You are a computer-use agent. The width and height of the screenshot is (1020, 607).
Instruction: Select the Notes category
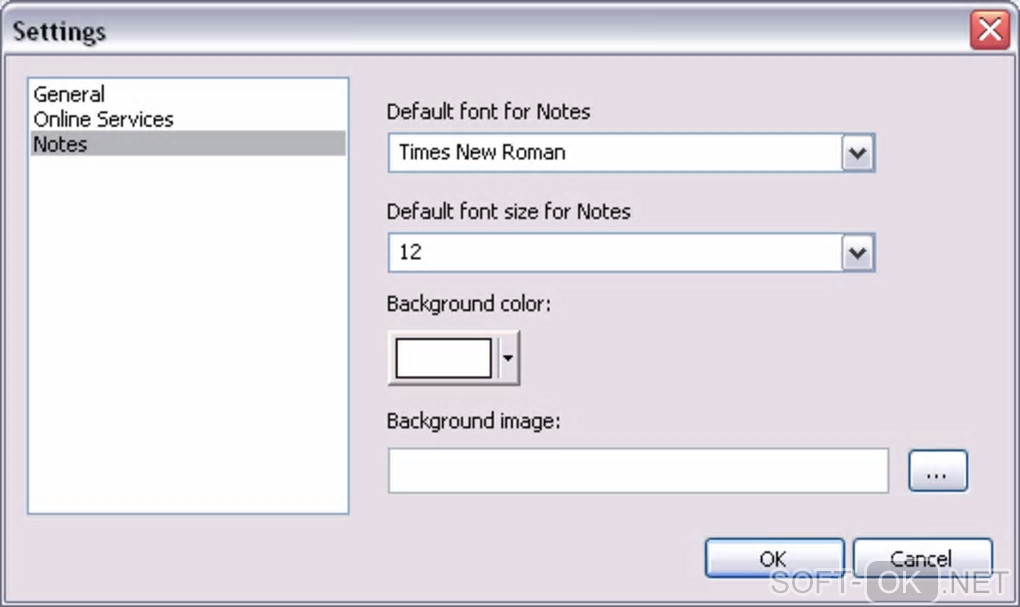(61, 144)
